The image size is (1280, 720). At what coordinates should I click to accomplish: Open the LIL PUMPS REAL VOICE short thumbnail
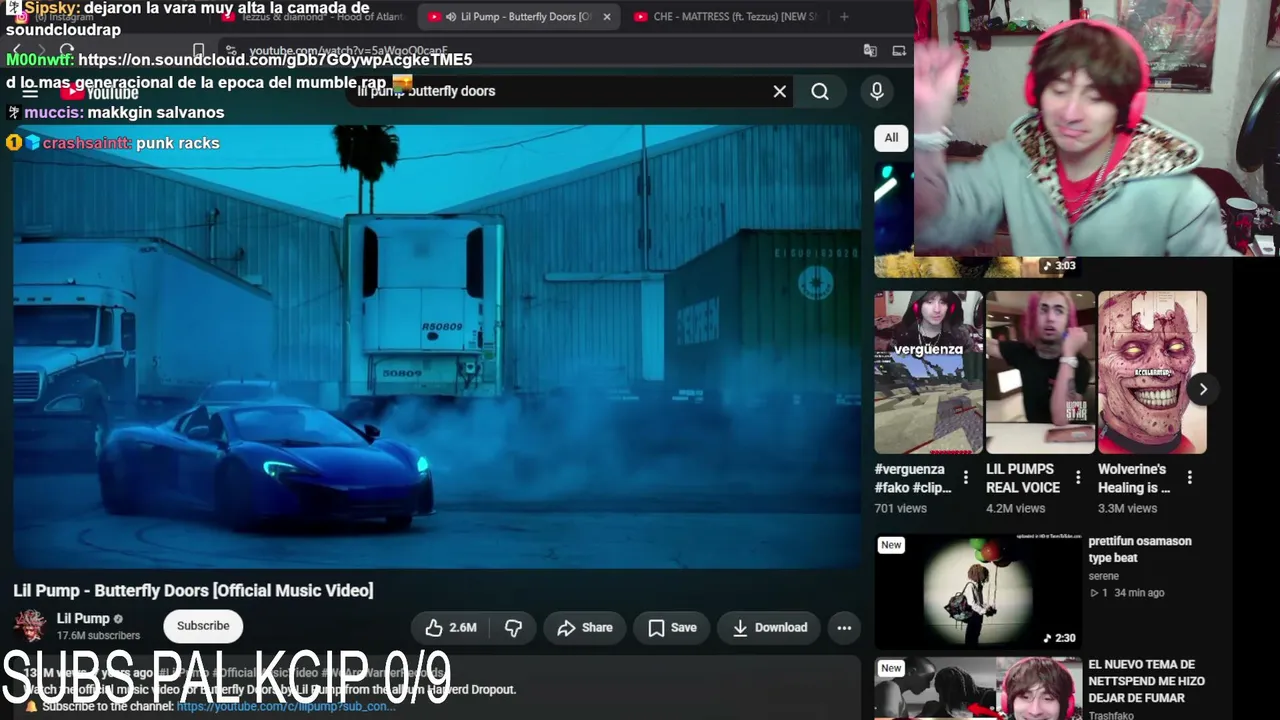pos(1040,372)
